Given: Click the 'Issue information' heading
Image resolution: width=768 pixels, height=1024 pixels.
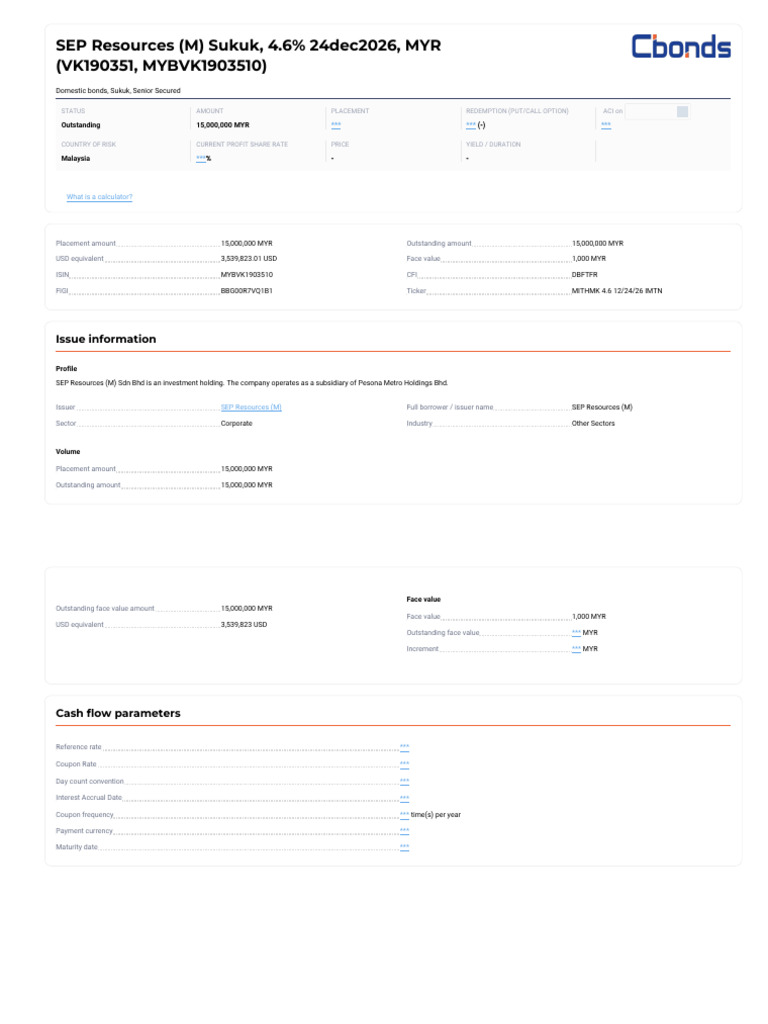Looking at the screenshot, I should pos(106,339).
